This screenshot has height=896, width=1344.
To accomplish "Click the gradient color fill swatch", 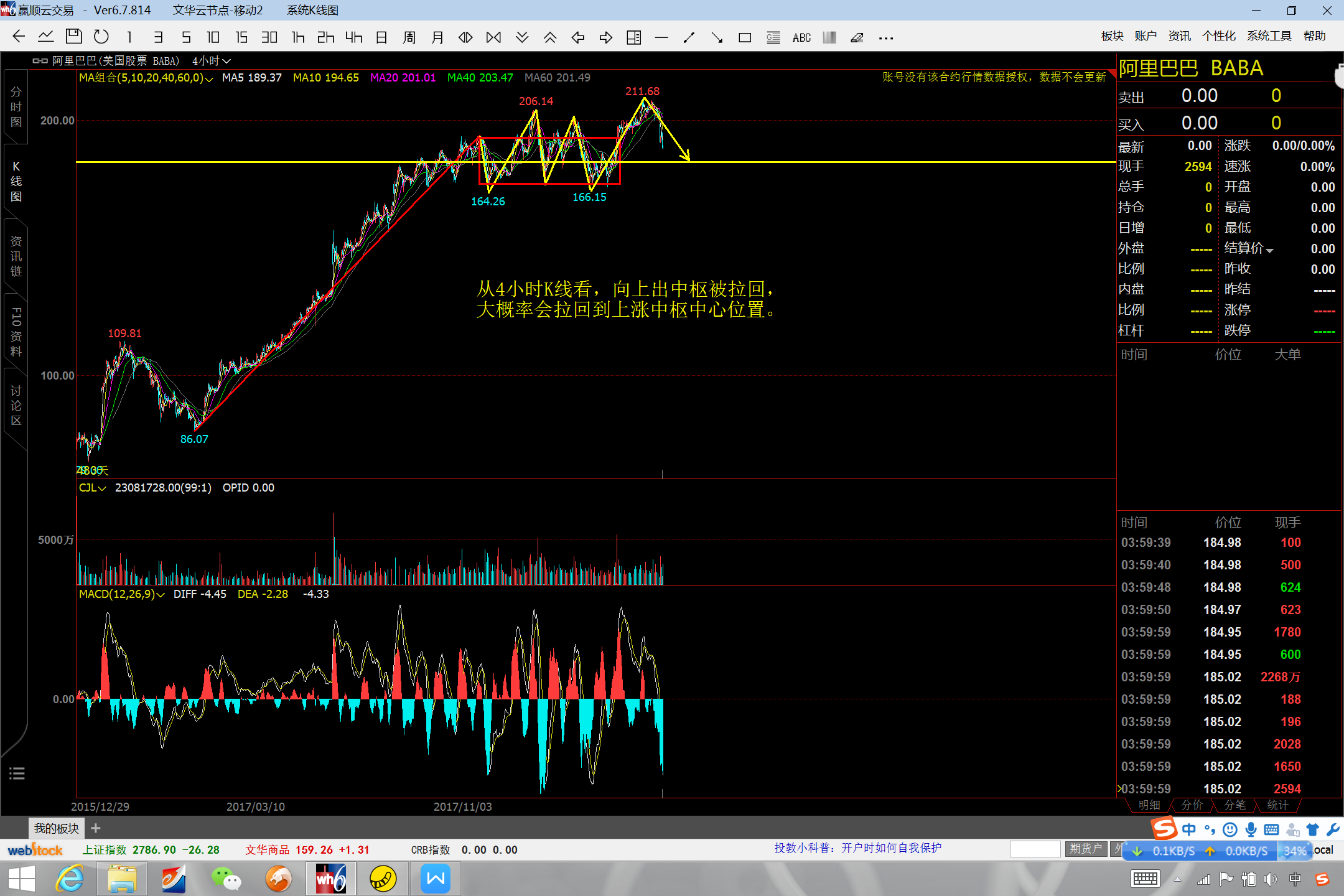I will coord(829,38).
